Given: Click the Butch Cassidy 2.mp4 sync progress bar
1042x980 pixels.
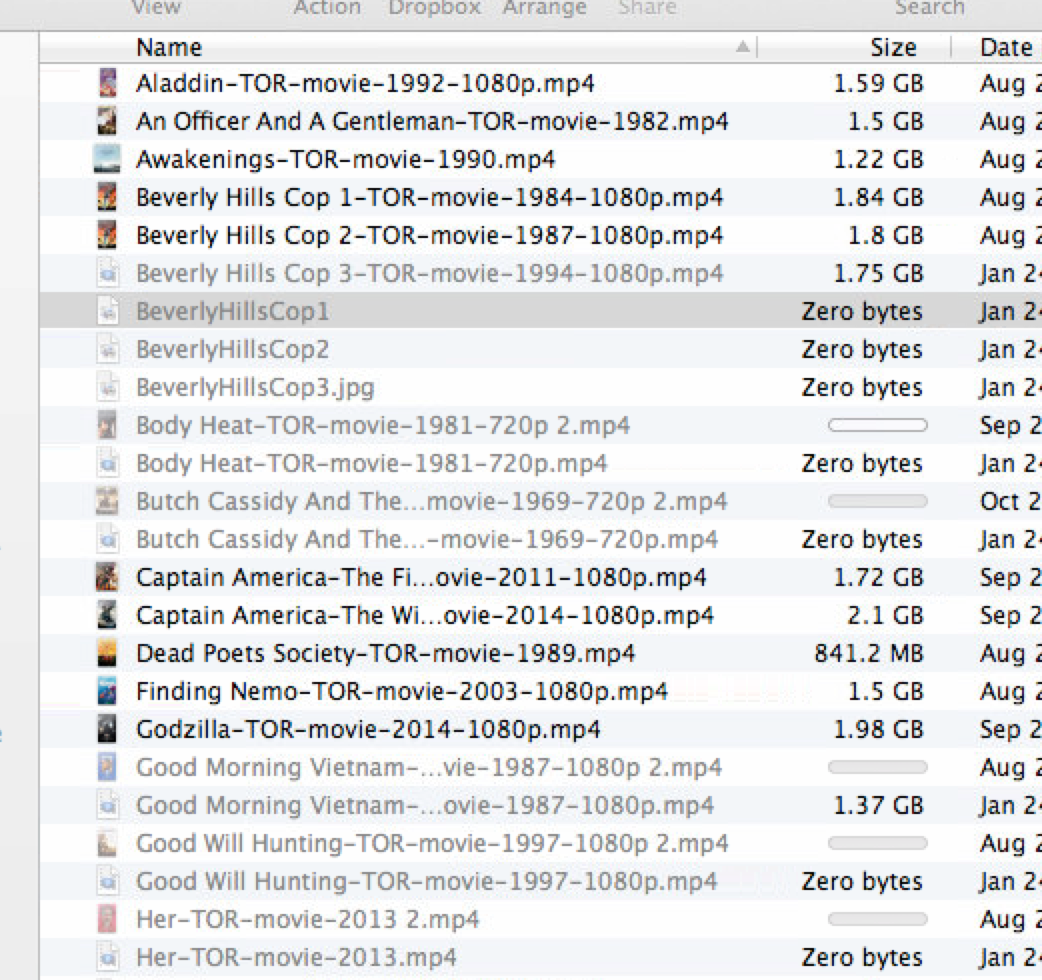Looking at the screenshot, I should 877,501.
